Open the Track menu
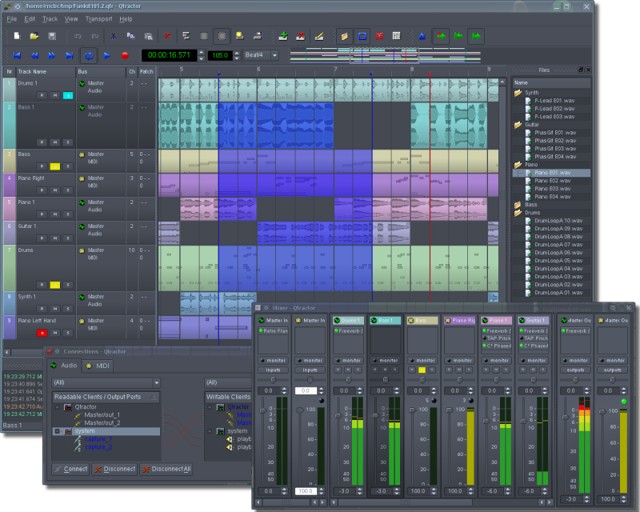 click(50, 19)
